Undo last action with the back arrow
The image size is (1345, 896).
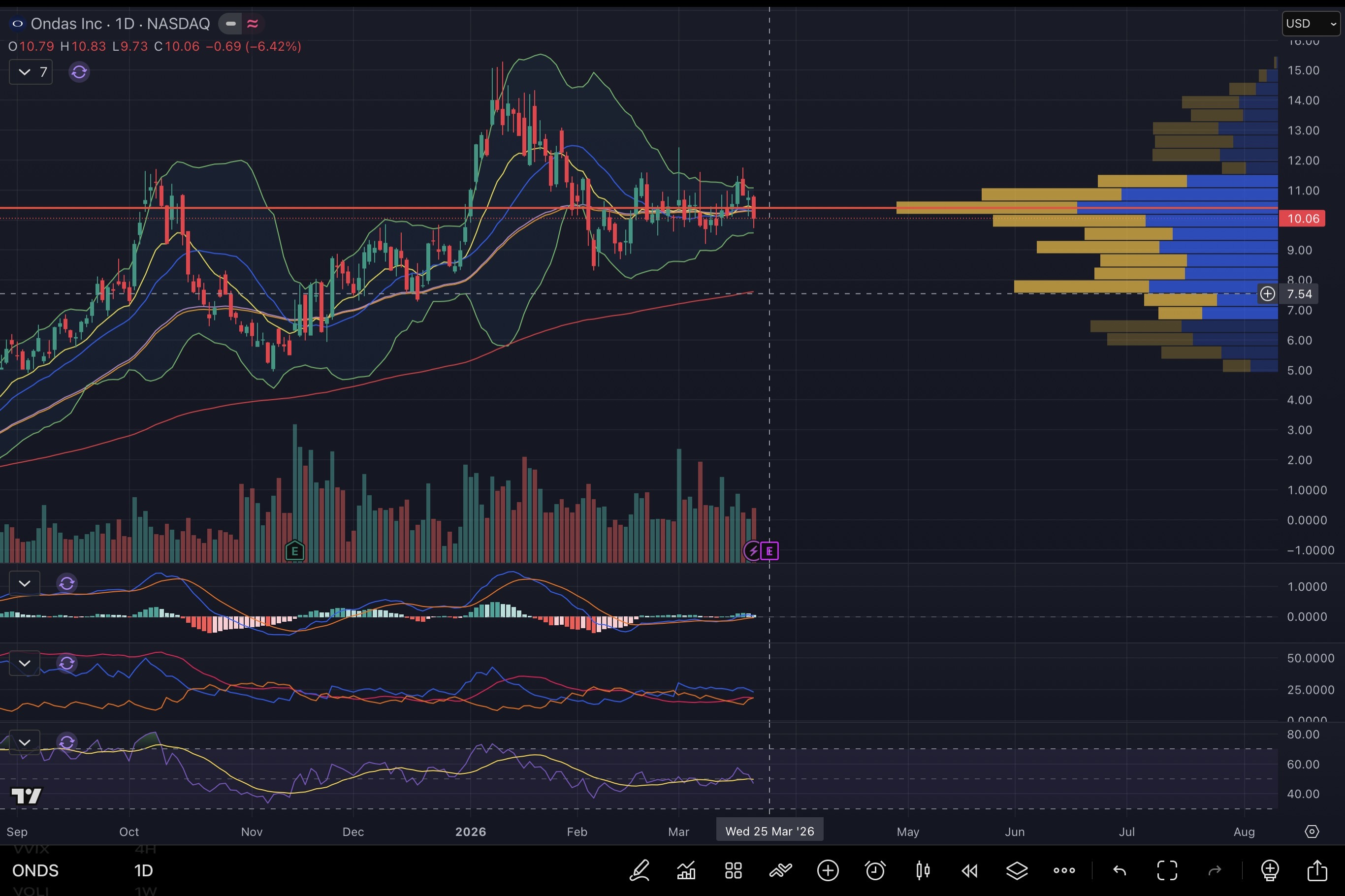(1120, 870)
